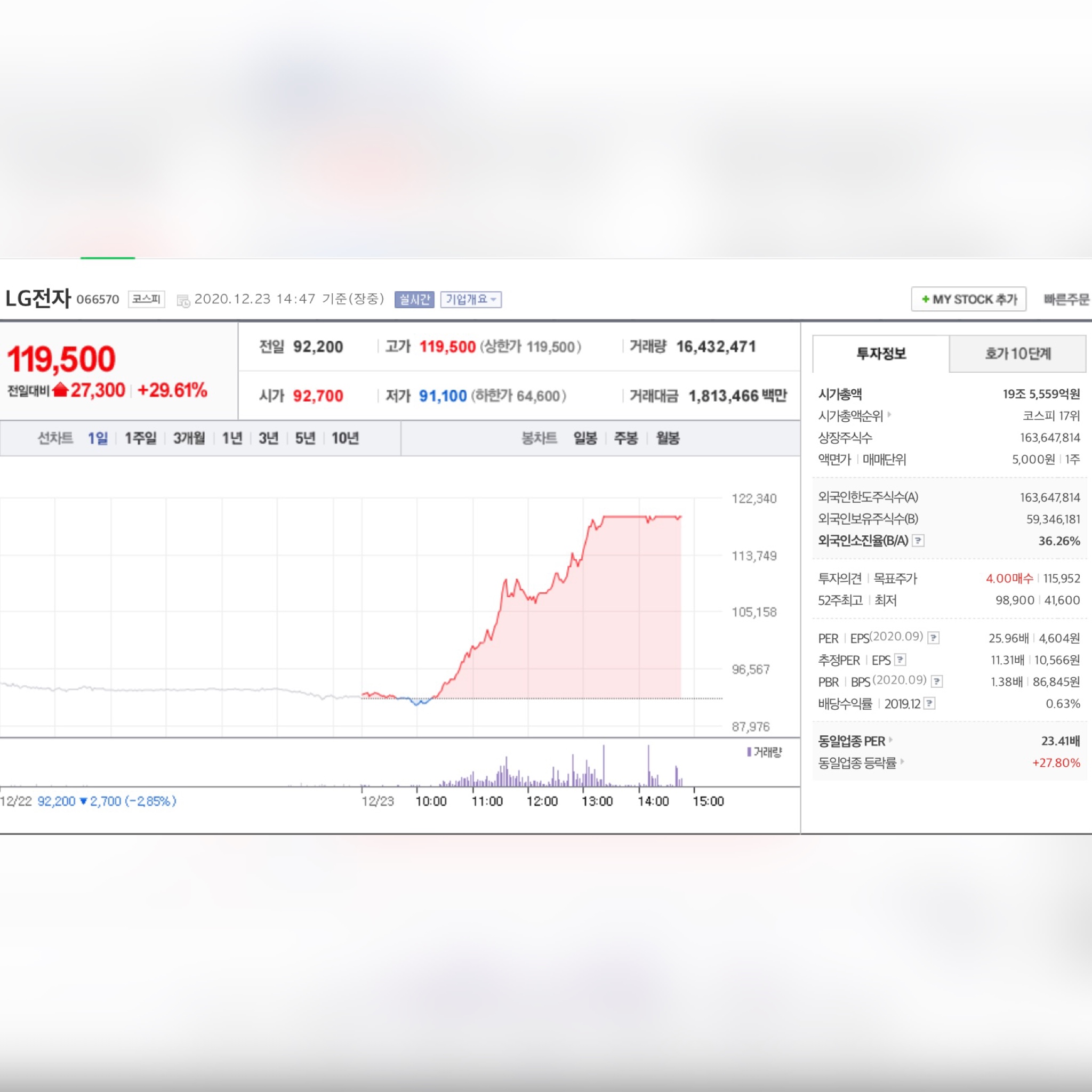Click the stock code 066570
The height and width of the screenshot is (1092, 1092).
[x=98, y=300]
